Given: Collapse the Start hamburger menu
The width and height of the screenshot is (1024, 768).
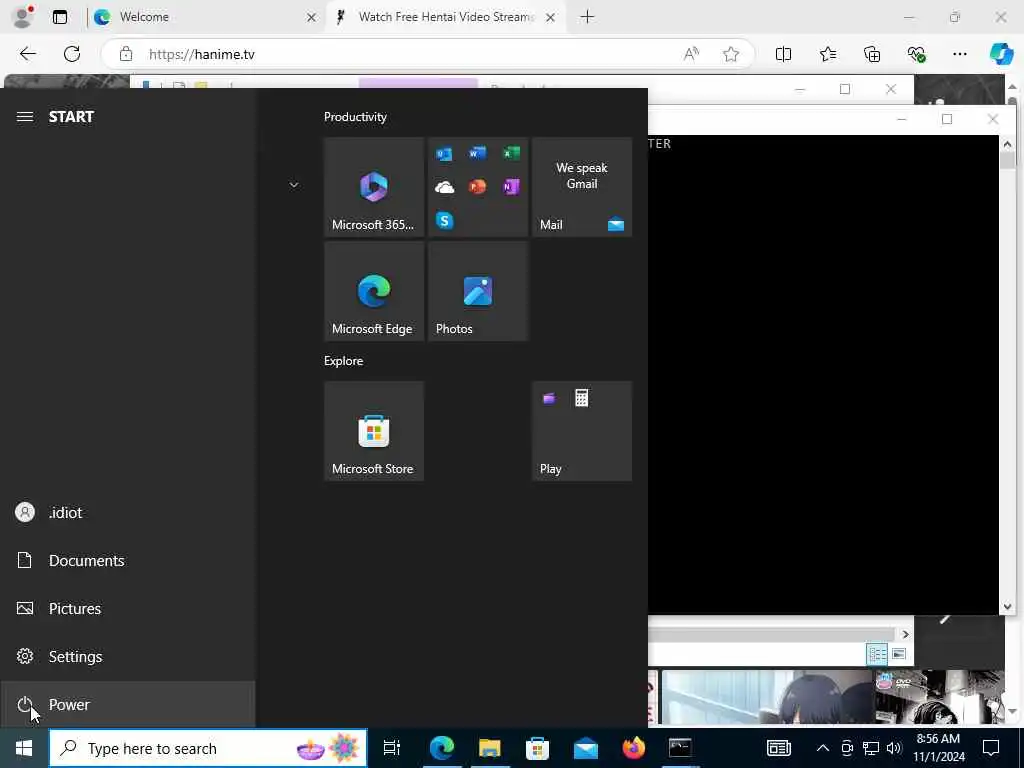Looking at the screenshot, I should [25, 117].
